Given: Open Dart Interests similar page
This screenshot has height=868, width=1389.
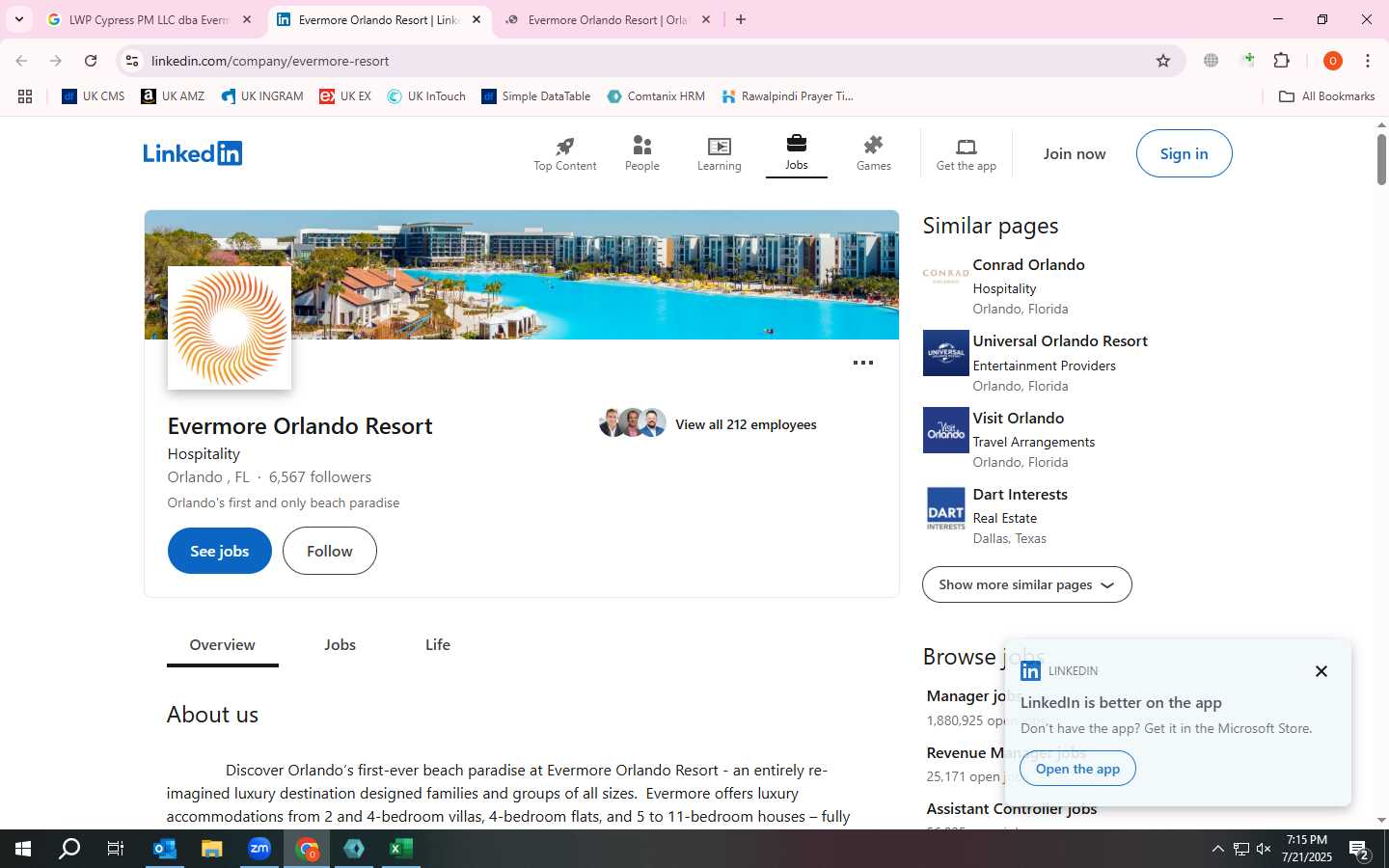Looking at the screenshot, I should (1021, 494).
